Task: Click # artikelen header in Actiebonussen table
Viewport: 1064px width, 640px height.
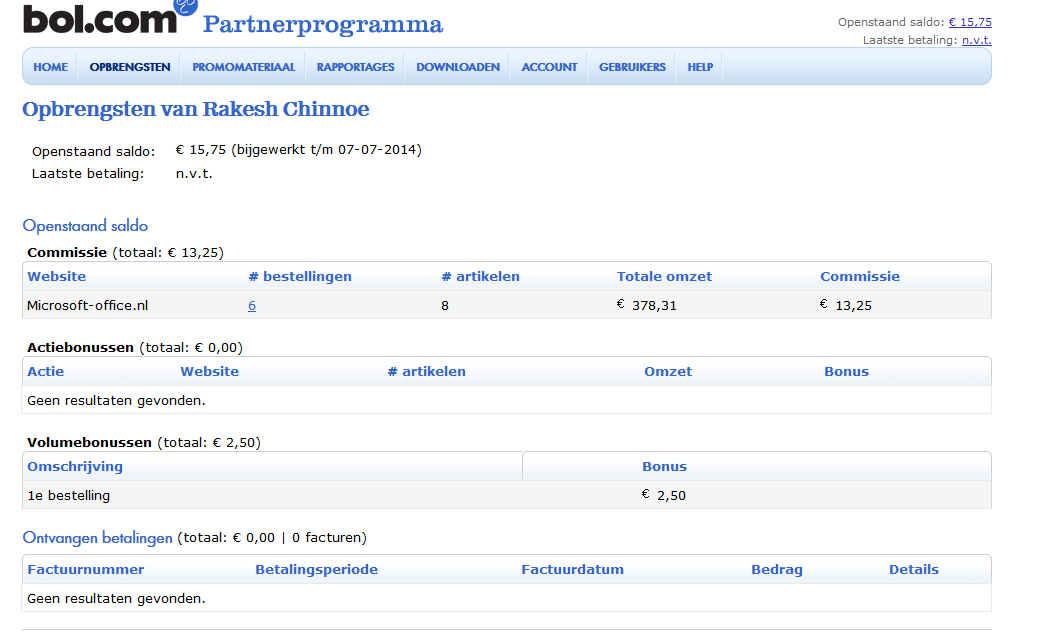Action: point(427,371)
